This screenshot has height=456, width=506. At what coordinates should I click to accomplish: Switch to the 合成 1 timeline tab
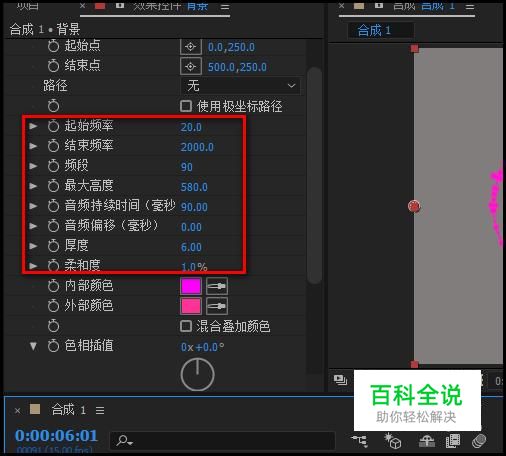point(69,410)
